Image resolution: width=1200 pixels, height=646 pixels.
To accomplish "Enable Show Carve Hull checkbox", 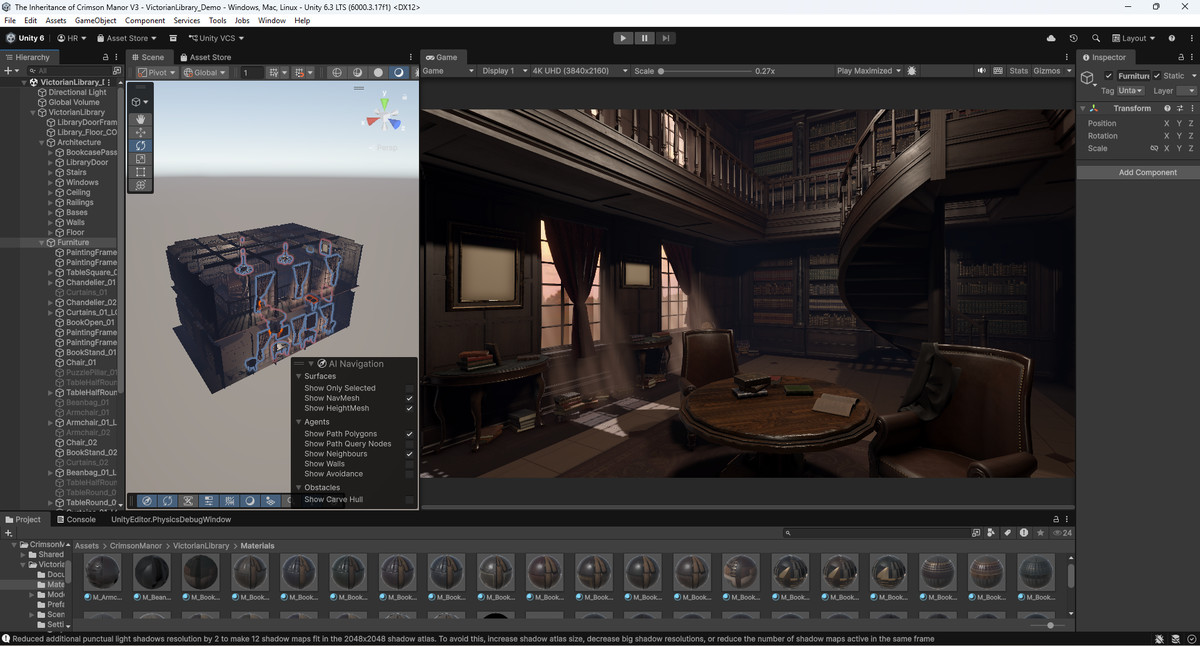I will coord(409,499).
